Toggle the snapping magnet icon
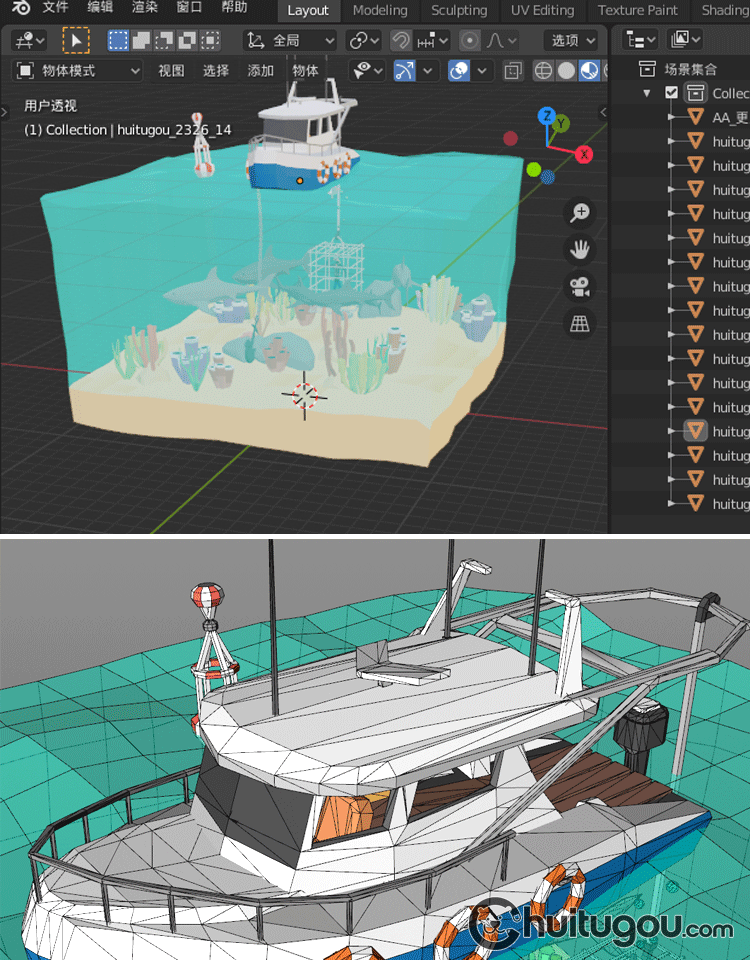The image size is (750, 960). coord(400,41)
